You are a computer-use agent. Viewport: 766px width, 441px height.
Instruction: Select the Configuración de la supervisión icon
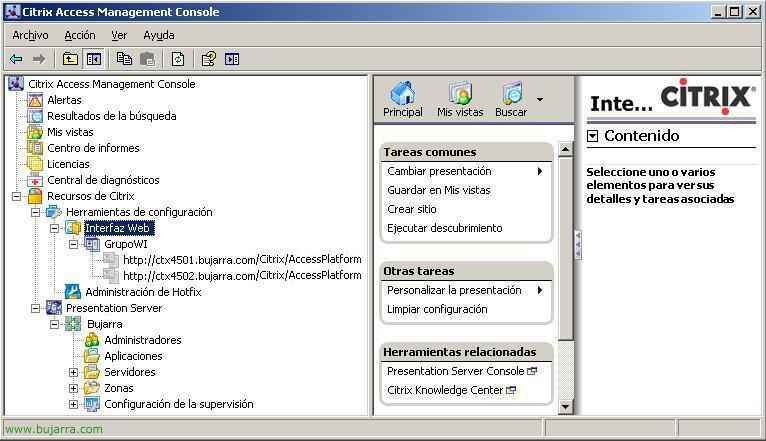click(x=92, y=404)
